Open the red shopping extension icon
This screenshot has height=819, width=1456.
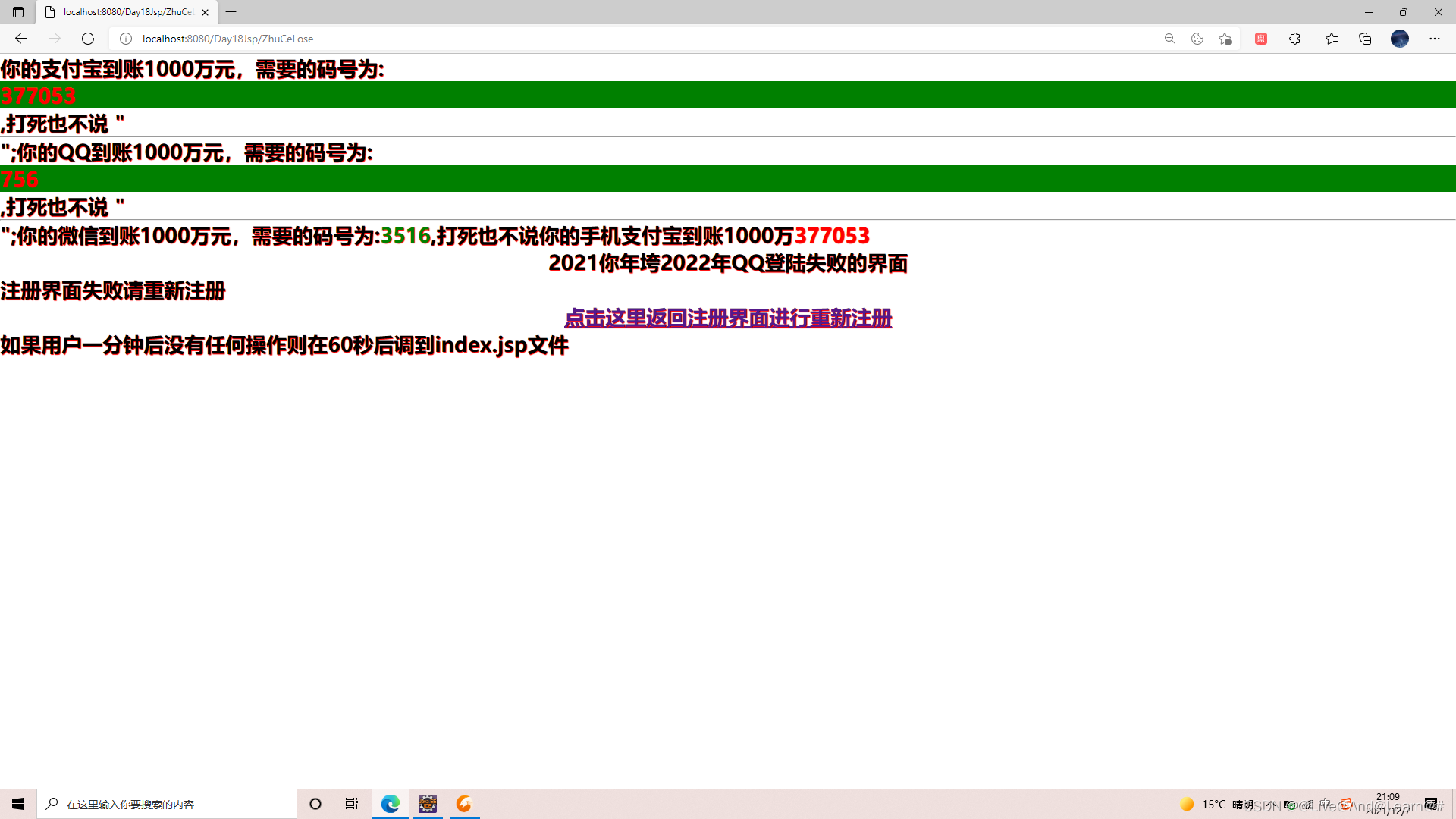click(x=1261, y=39)
